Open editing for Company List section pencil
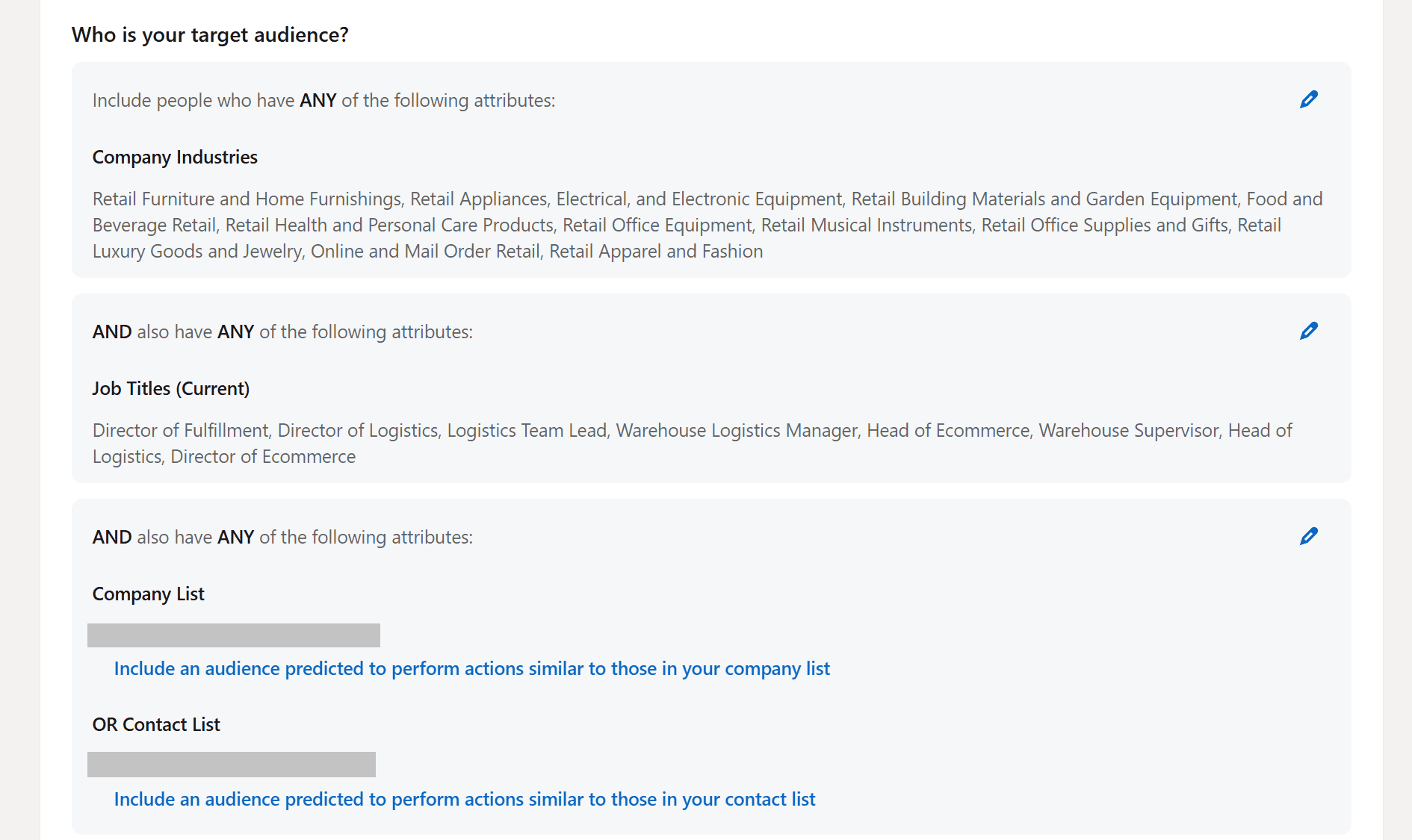The image size is (1412, 840). [1309, 536]
